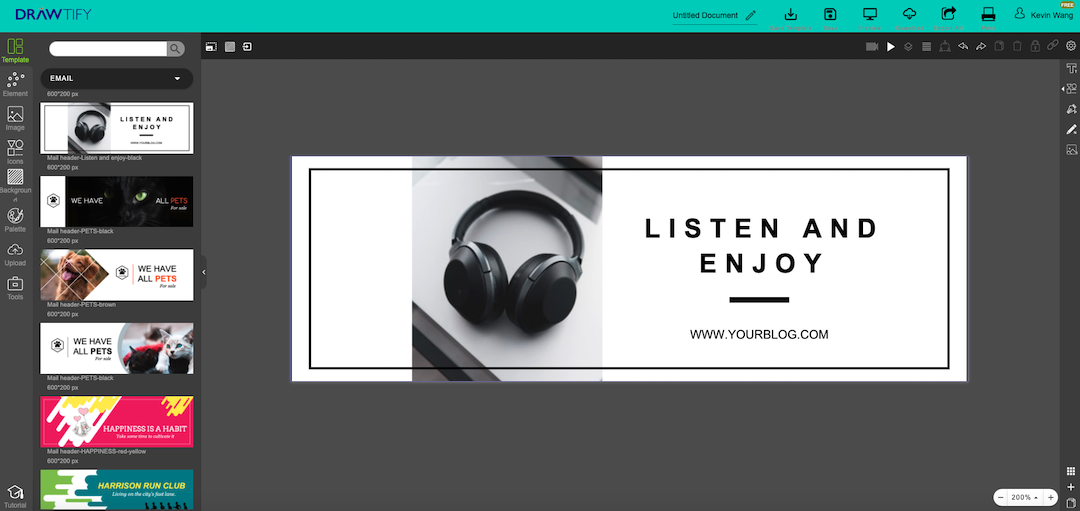Play the animation
This screenshot has height=511, width=1080.
click(x=891, y=46)
